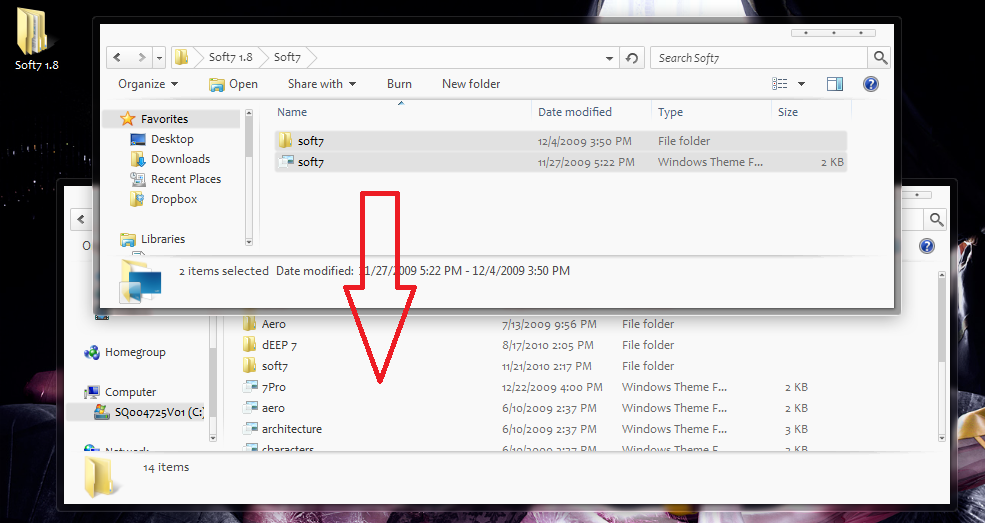The image size is (985, 523).
Task: Select the top soft7 file folder
Action: click(x=310, y=141)
